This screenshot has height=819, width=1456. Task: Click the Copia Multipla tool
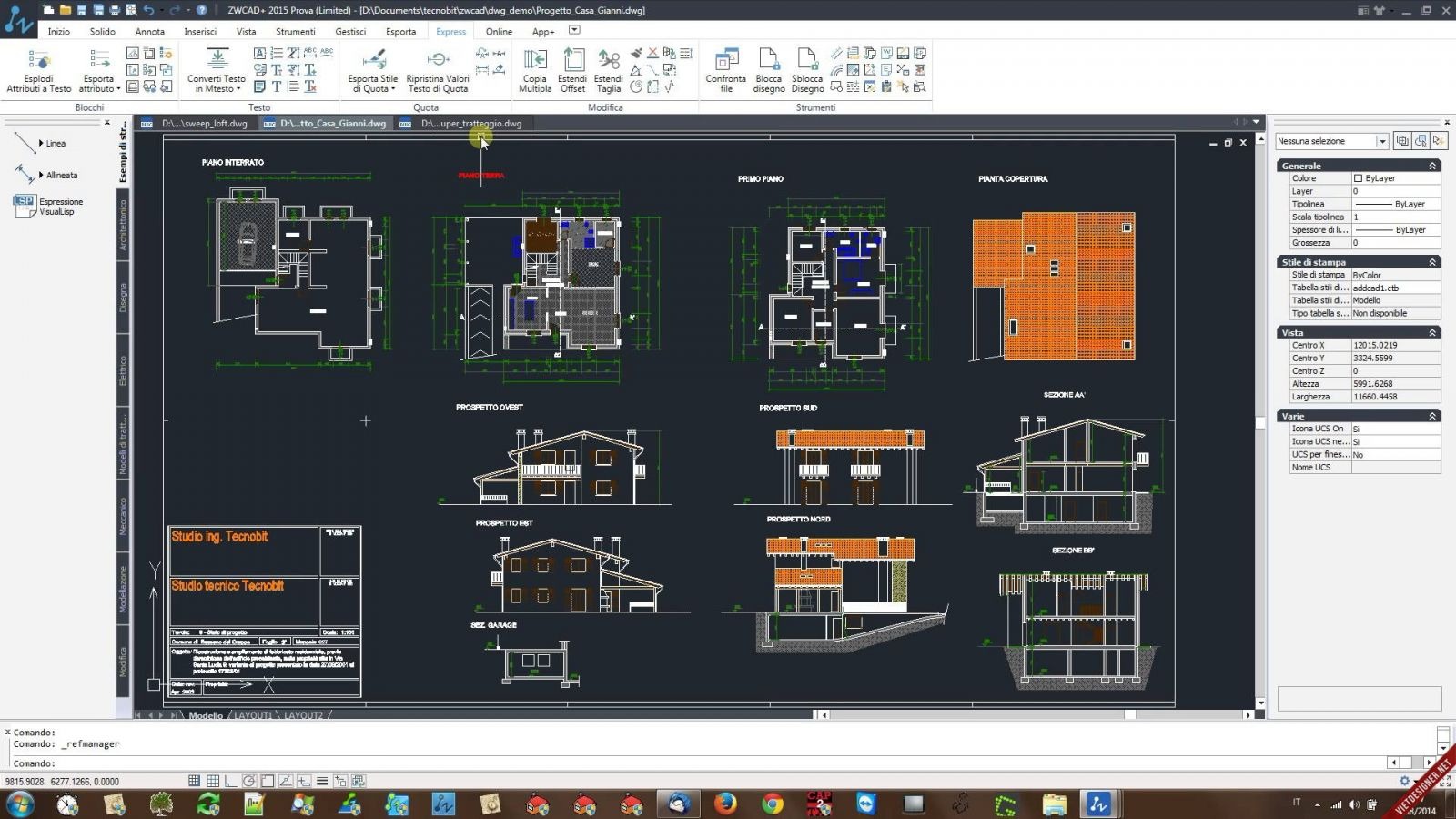click(x=535, y=71)
